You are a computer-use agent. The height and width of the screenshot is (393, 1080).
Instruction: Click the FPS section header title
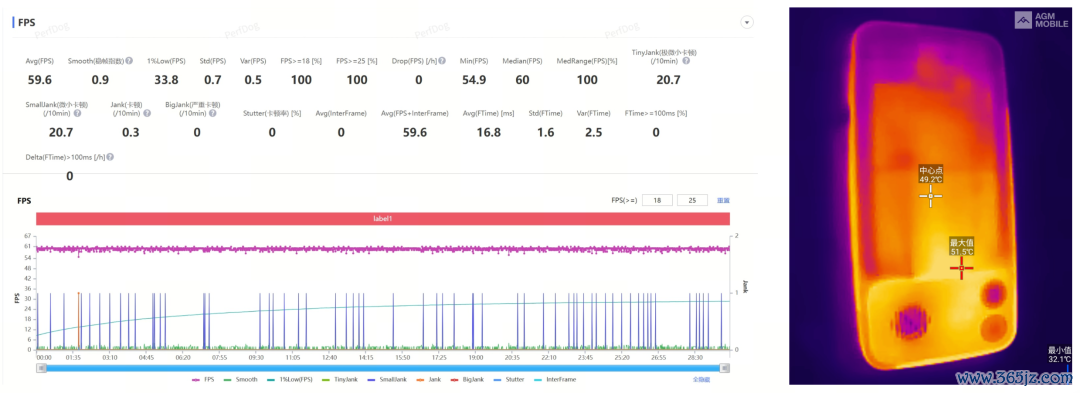coord(28,22)
